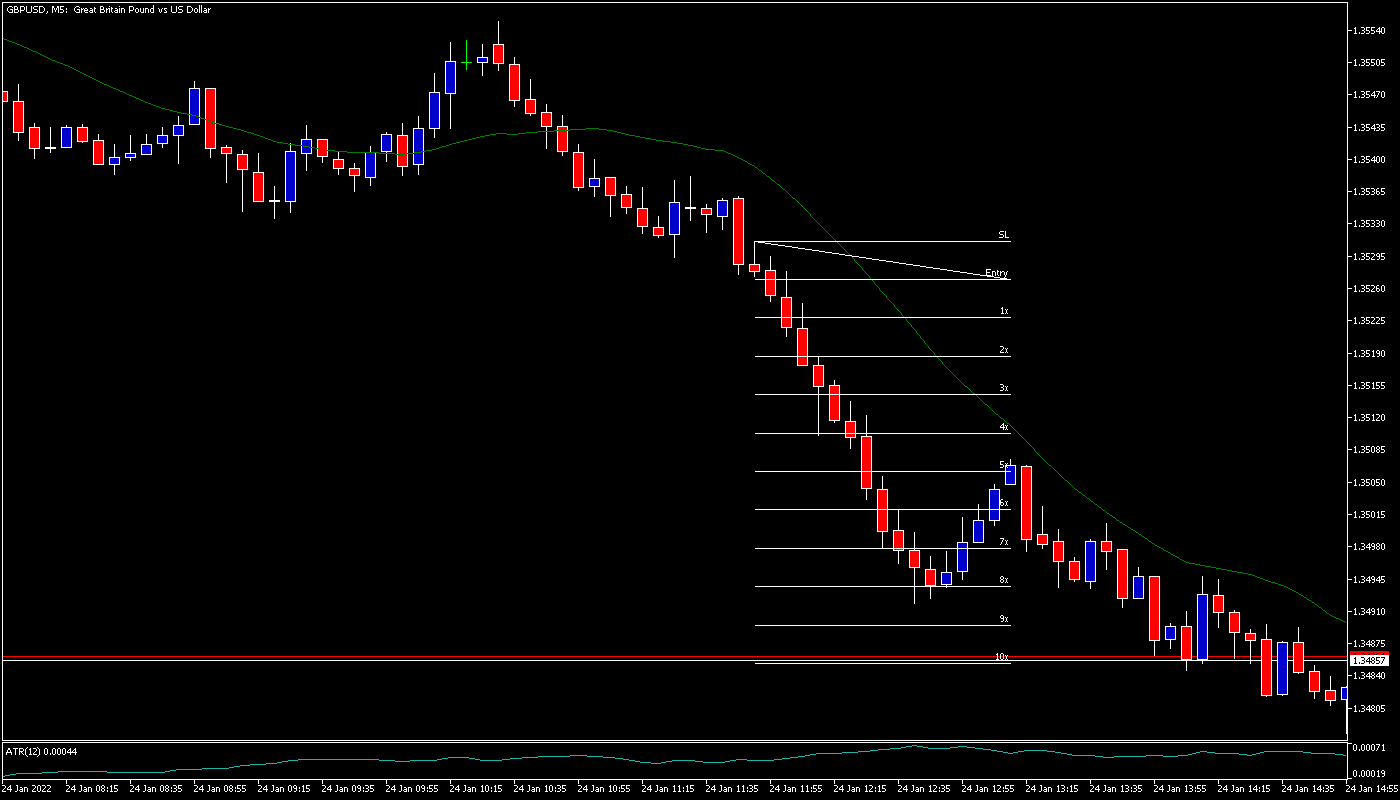
Task: Click time axis label 24 Jan 12:55
Action: coord(988,789)
